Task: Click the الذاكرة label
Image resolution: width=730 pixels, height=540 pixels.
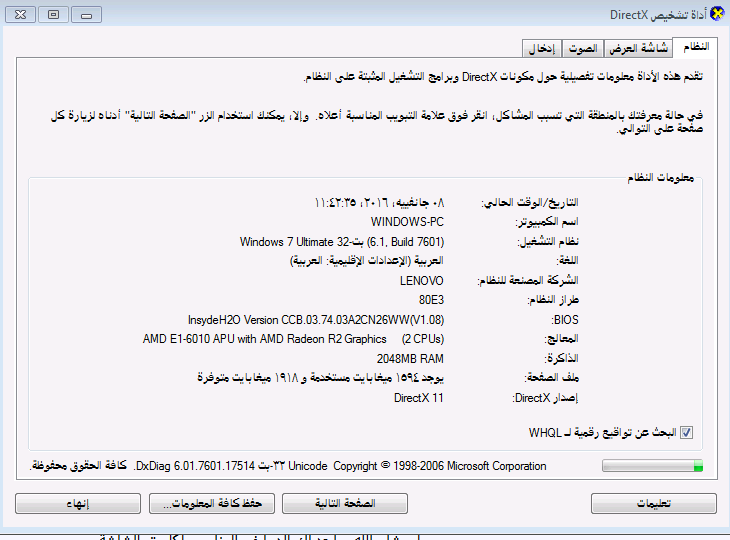Action: pos(561,359)
